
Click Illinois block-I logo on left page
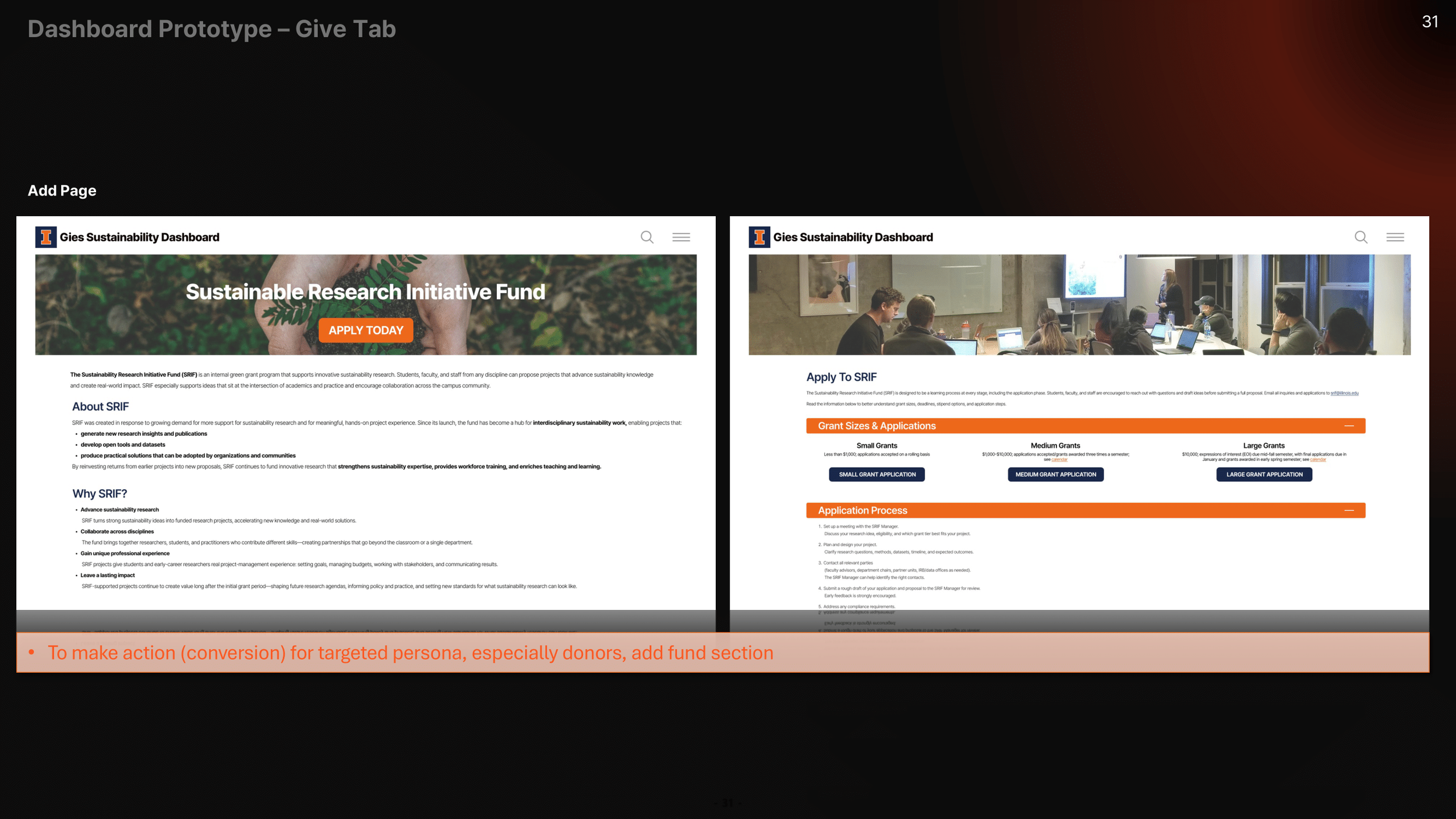[x=46, y=237]
